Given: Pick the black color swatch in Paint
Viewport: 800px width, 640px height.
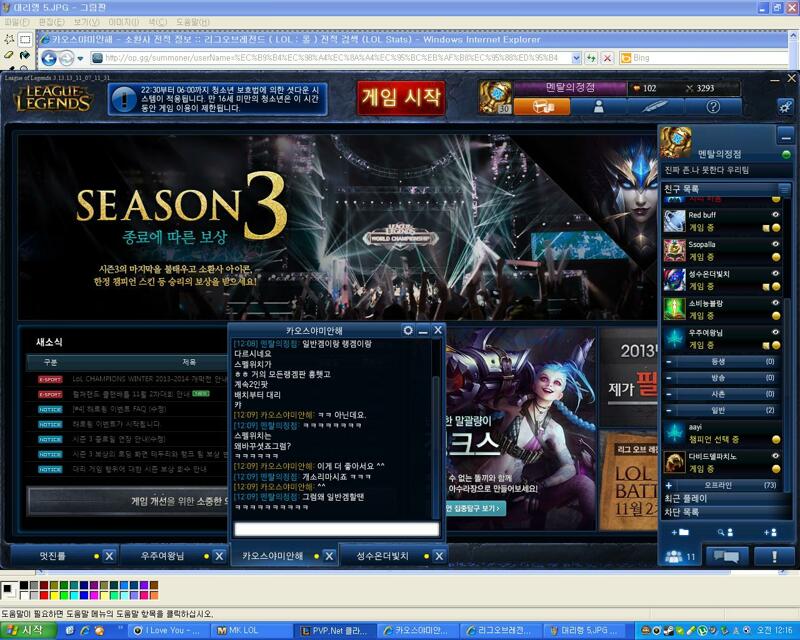Looking at the screenshot, I should (24, 585).
